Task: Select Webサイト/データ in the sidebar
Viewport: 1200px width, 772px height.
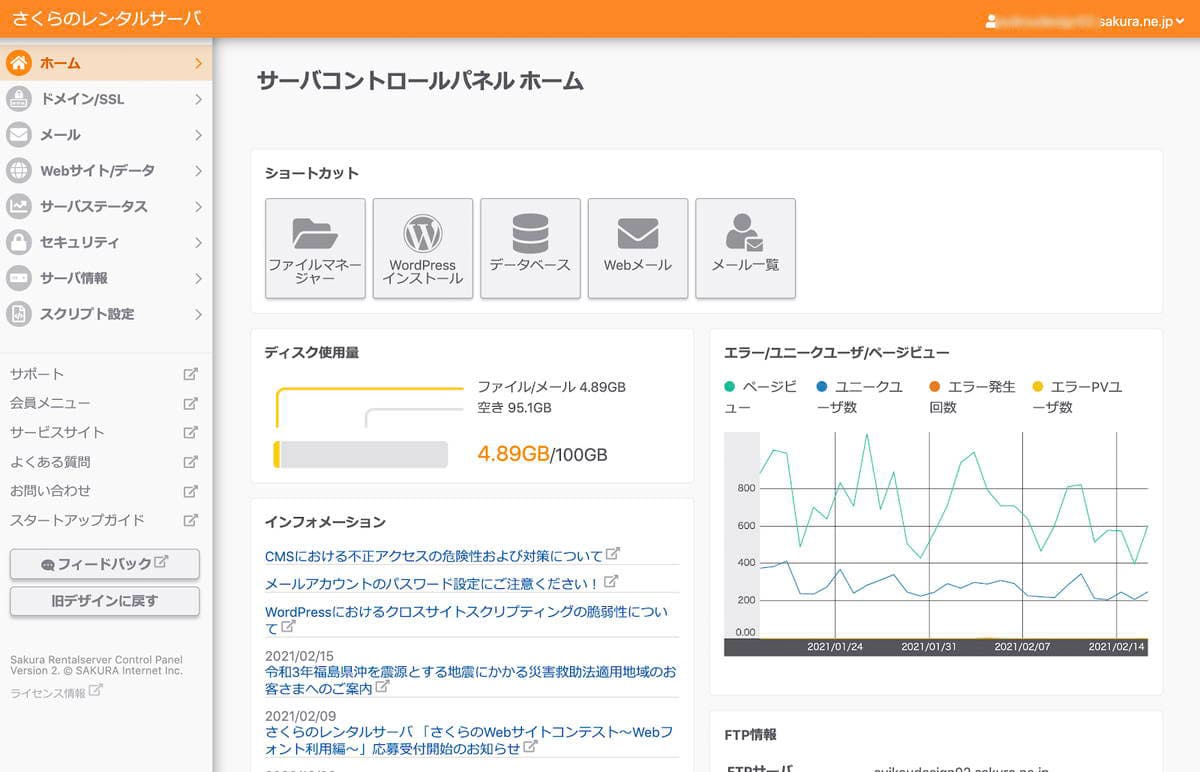Action: (106, 171)
